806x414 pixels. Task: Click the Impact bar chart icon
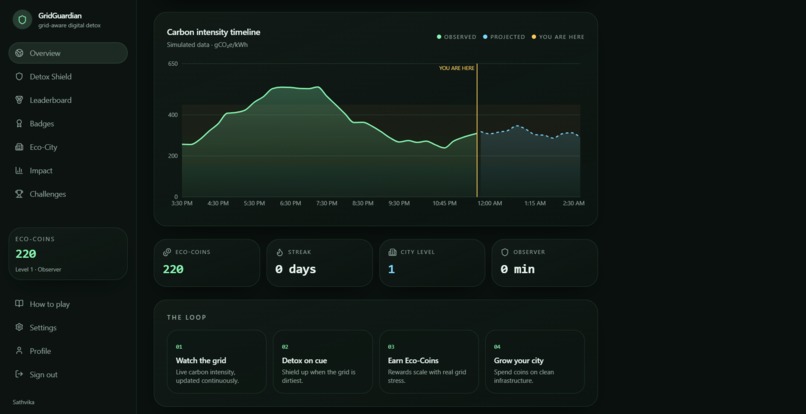(x=19, y=170)
